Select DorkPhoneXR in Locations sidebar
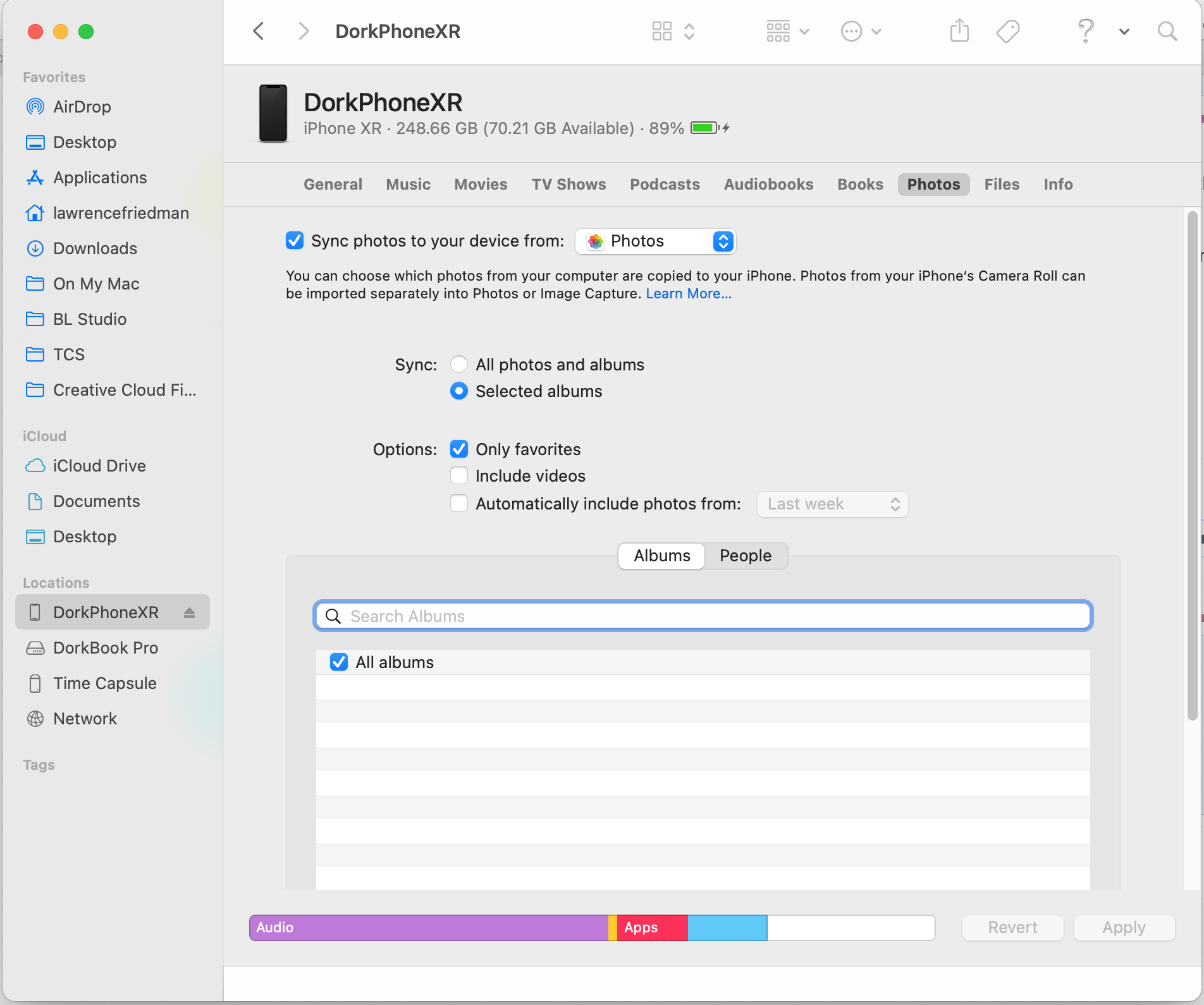 (x=113, y=612)
